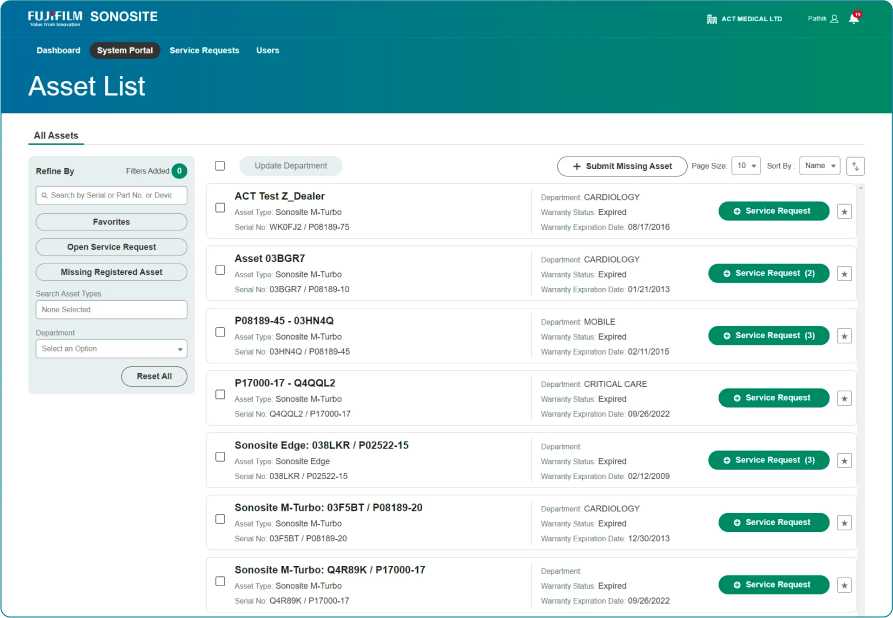Click the Sonosite Edge: 038LKR / P02522-15 title

322,445
